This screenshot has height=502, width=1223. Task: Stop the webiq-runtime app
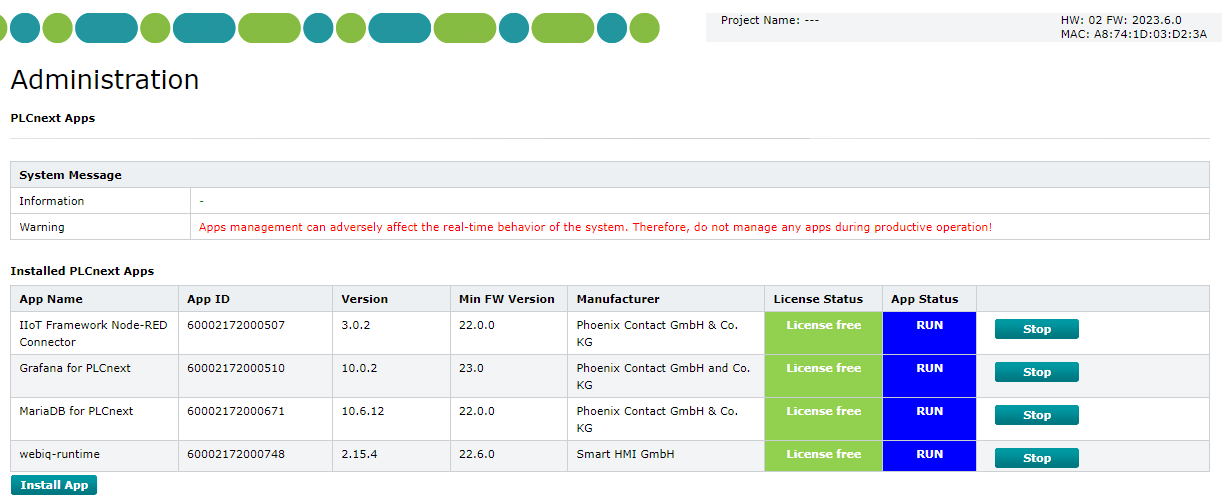pos(1036,458)
